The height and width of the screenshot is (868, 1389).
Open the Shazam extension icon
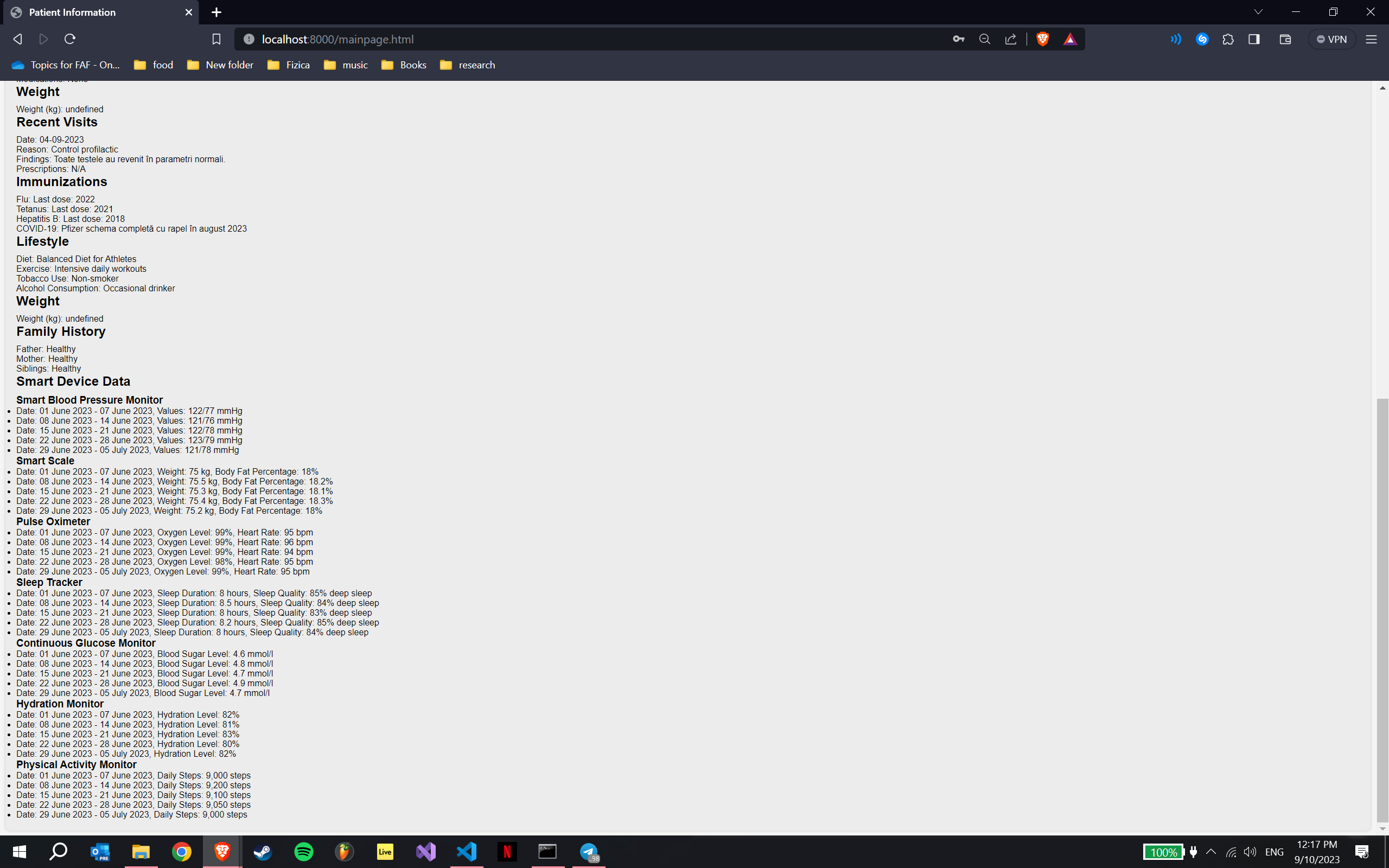(x=1202, y=39)
